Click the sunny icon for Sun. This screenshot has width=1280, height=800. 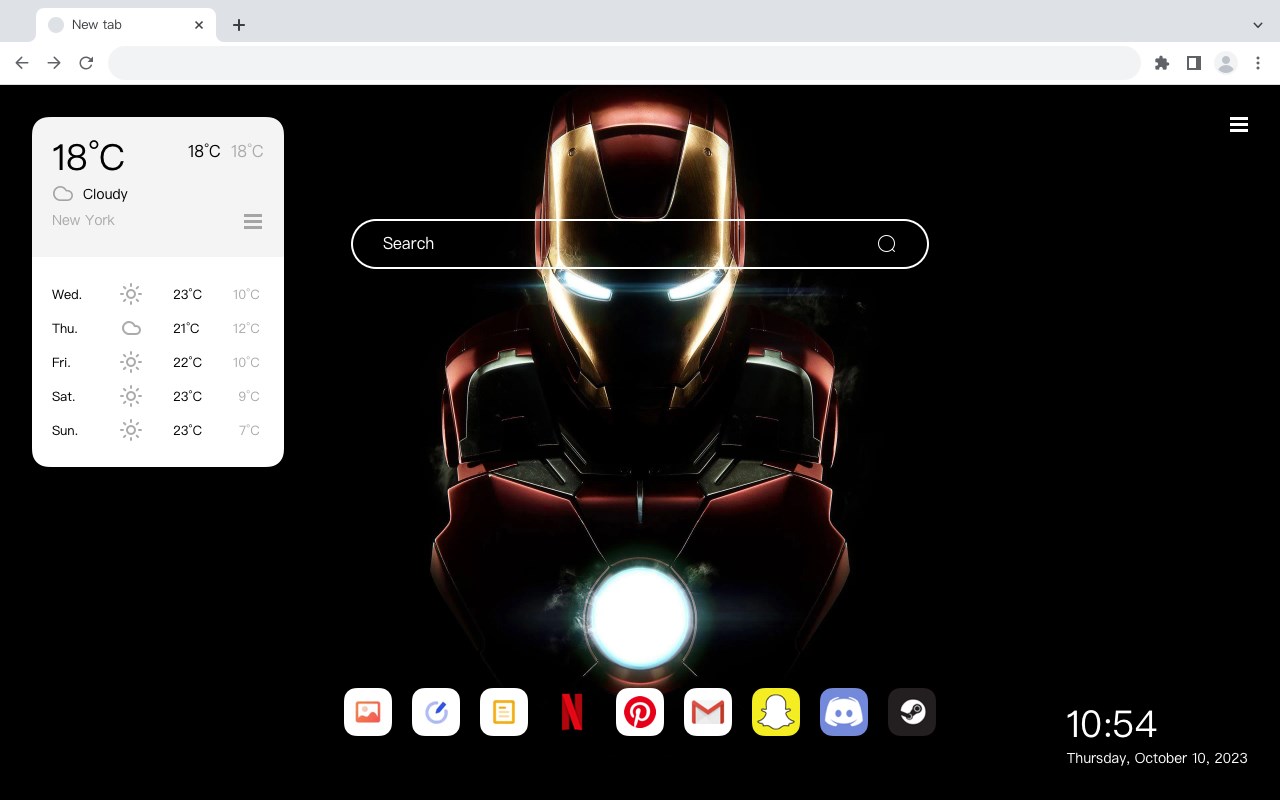pos(131,430)
